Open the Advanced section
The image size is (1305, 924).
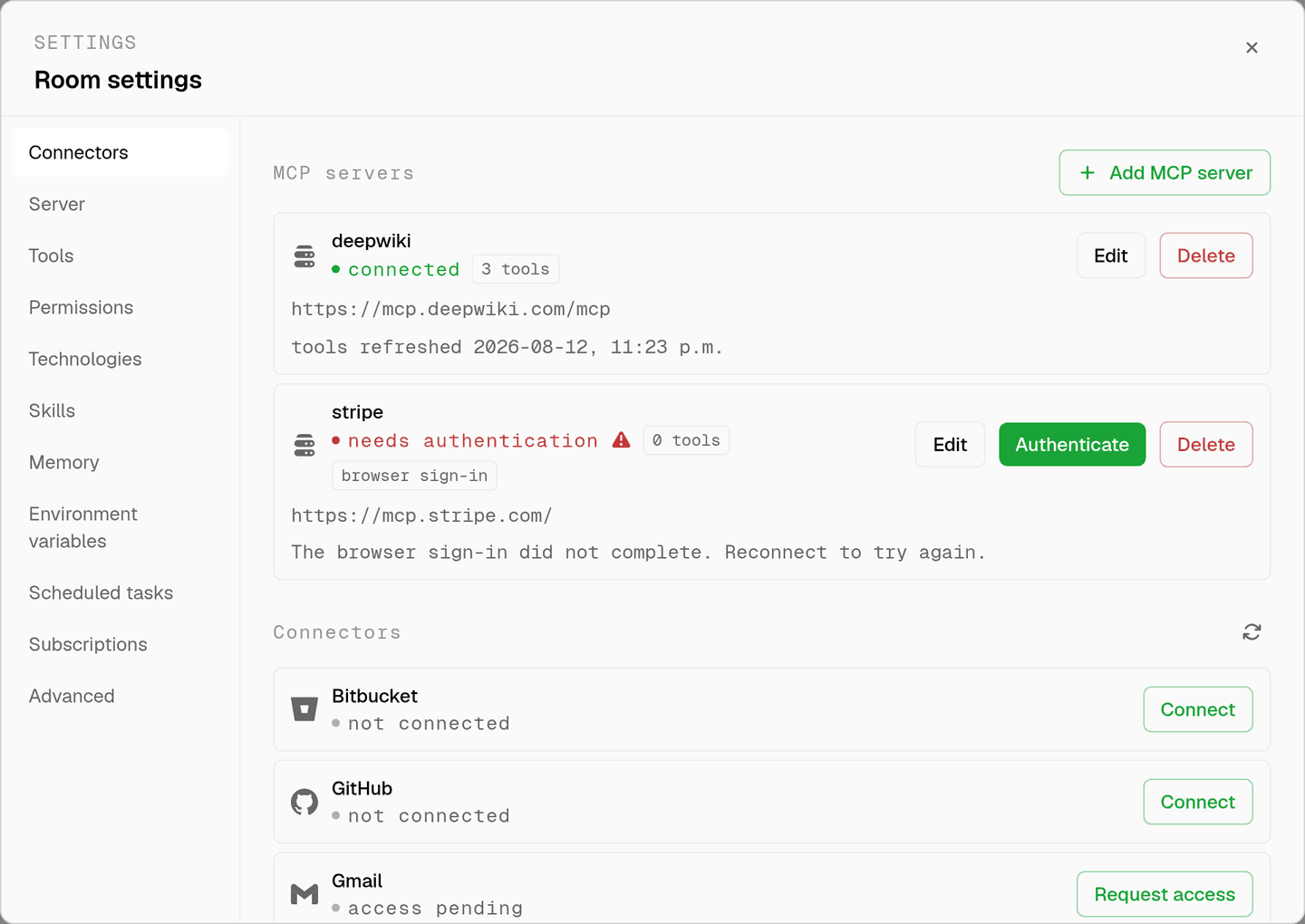(x=120, y=696)
